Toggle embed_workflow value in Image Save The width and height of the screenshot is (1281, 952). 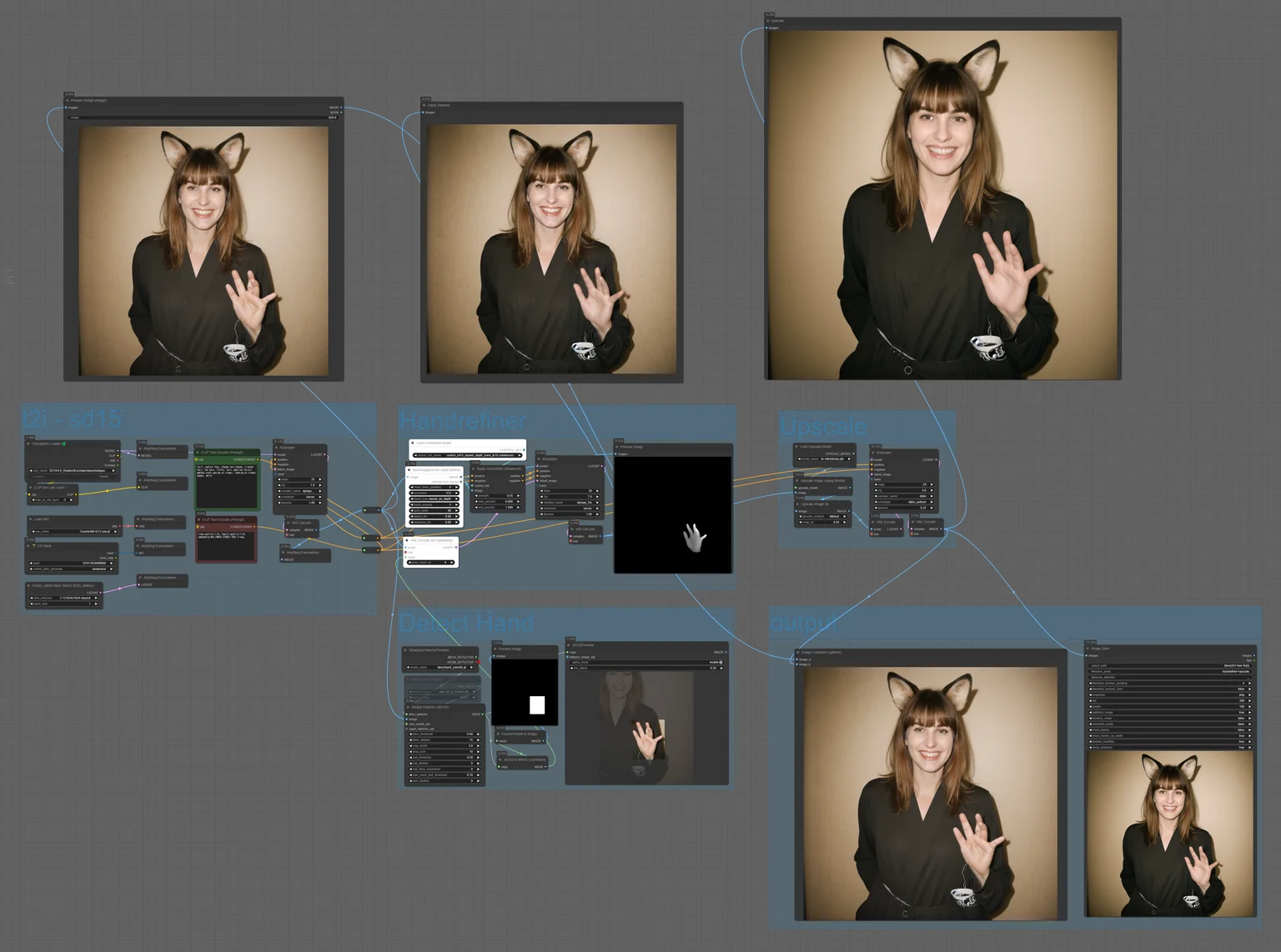1170,741
